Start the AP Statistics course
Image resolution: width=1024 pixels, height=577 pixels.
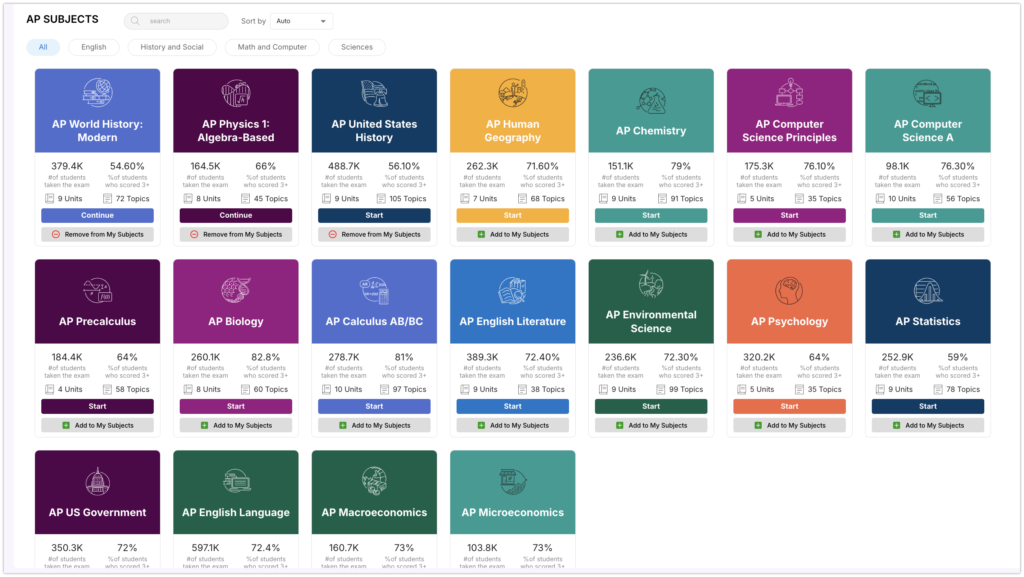pos(928,407)
